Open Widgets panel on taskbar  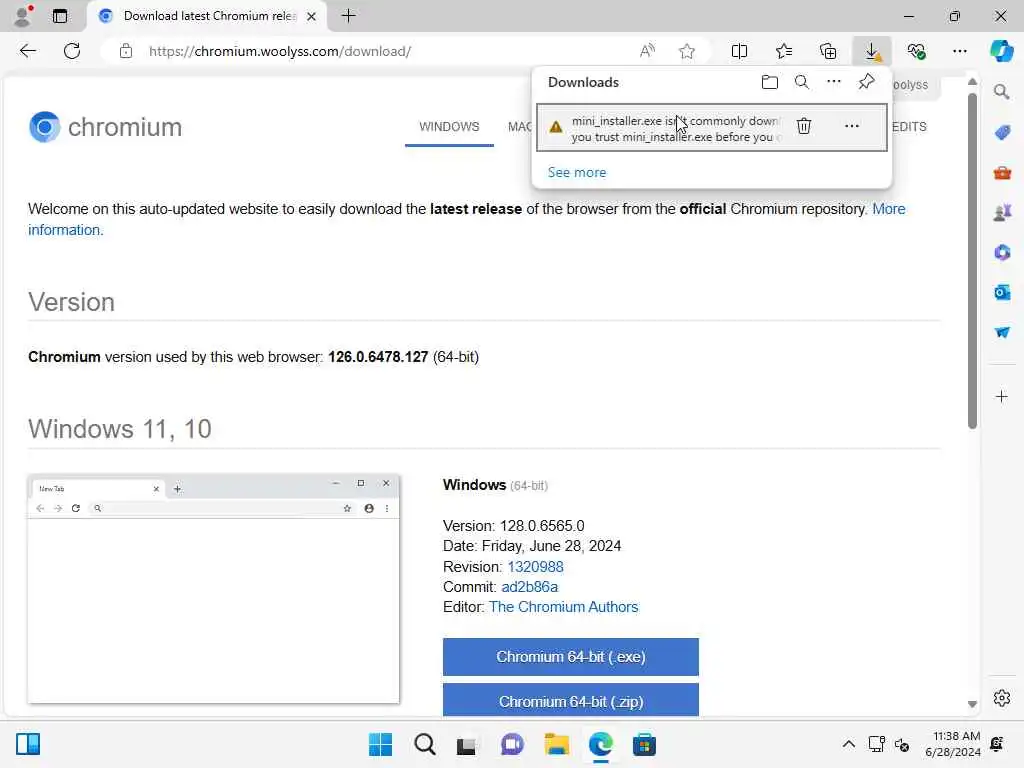(x=28, y=744)
